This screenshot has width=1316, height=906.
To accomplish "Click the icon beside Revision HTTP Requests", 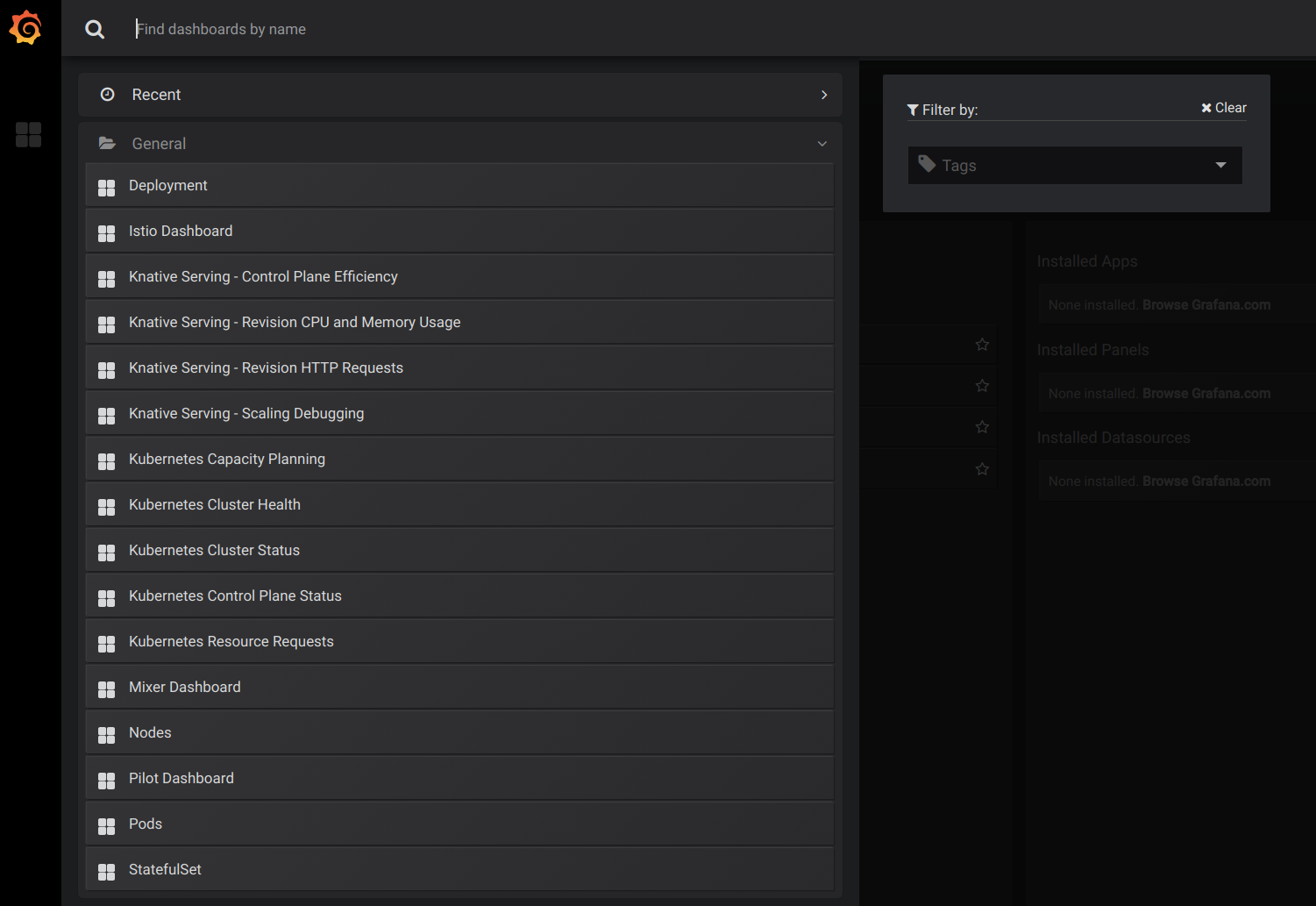I will 106,370.
